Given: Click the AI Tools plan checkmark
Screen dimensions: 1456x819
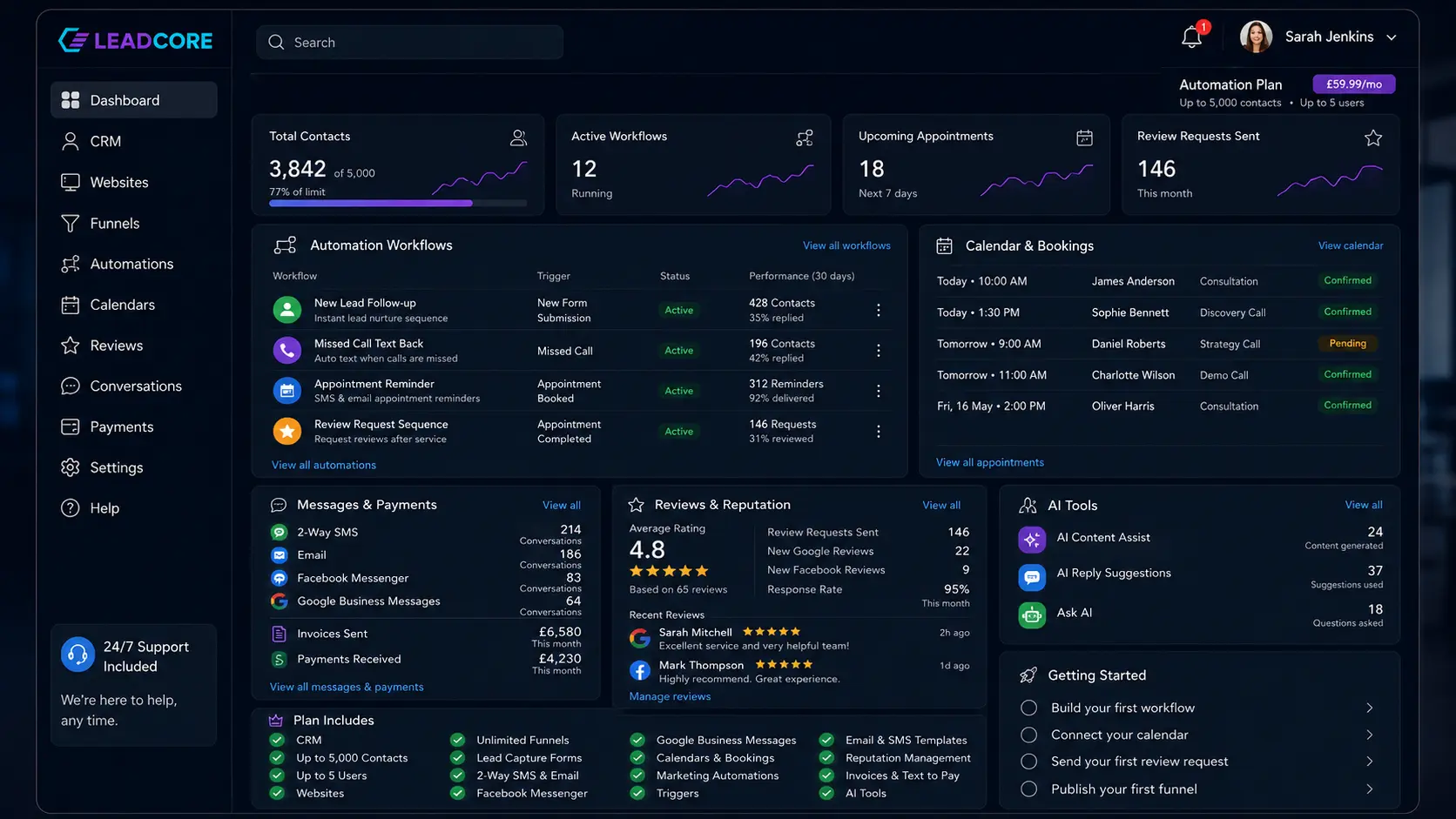Looking at the screenshot, I should click(x=826, y=793).
